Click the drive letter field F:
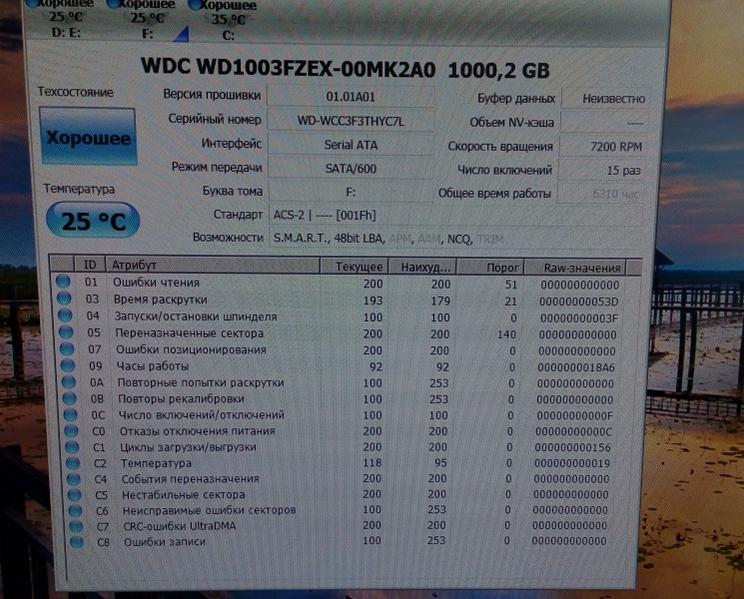744x599 pixels. (x=351, y=192)
